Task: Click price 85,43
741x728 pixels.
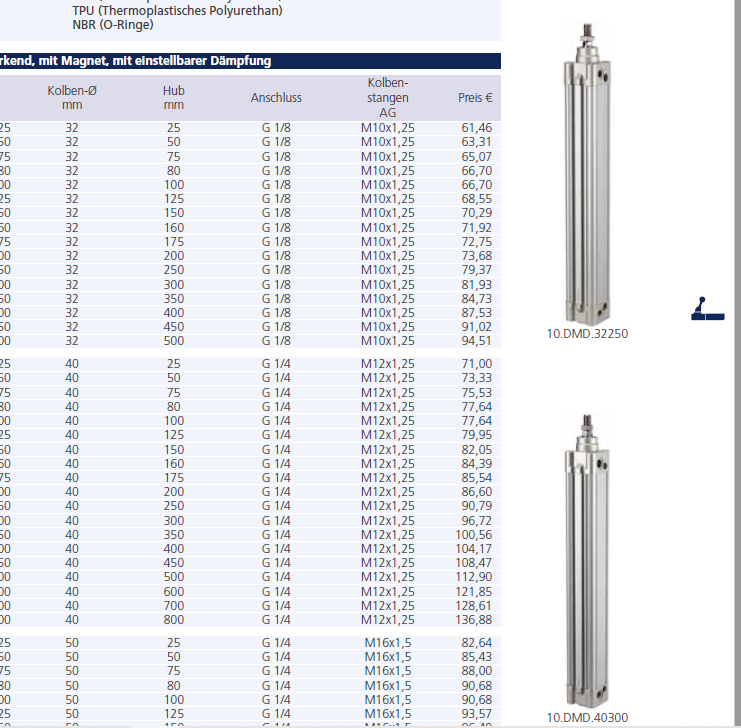Action: [476, 657]
